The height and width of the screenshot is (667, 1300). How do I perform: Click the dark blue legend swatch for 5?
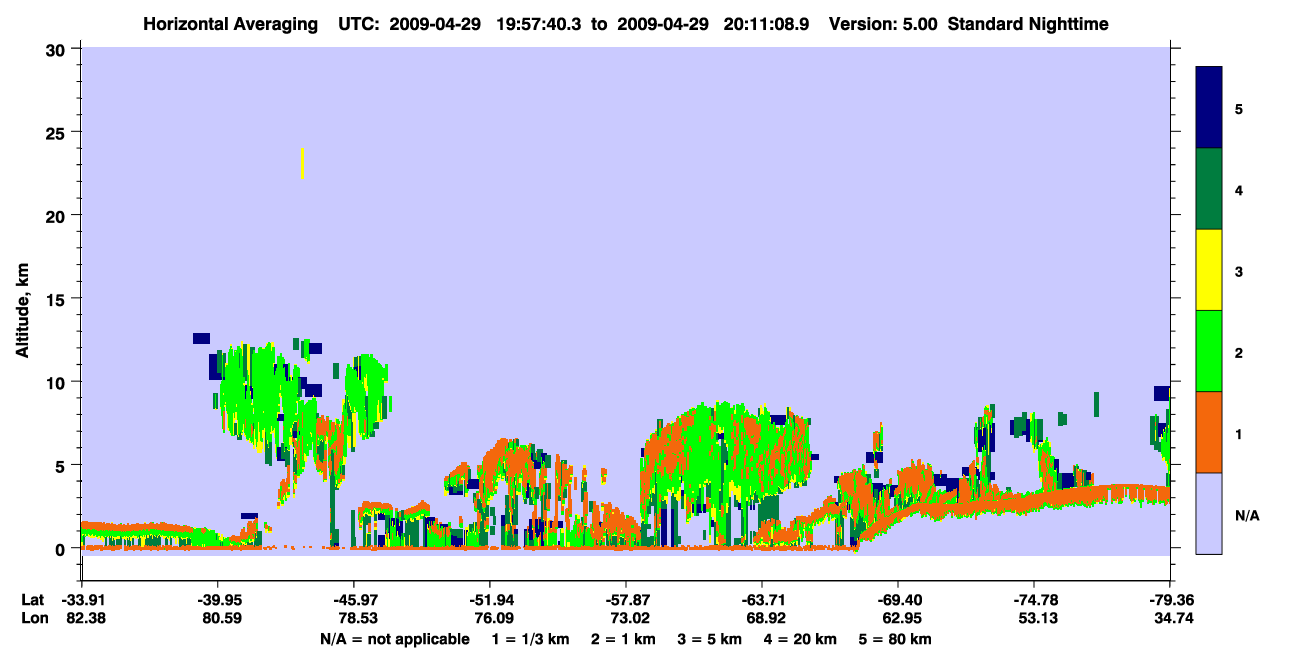[1209, 107]
